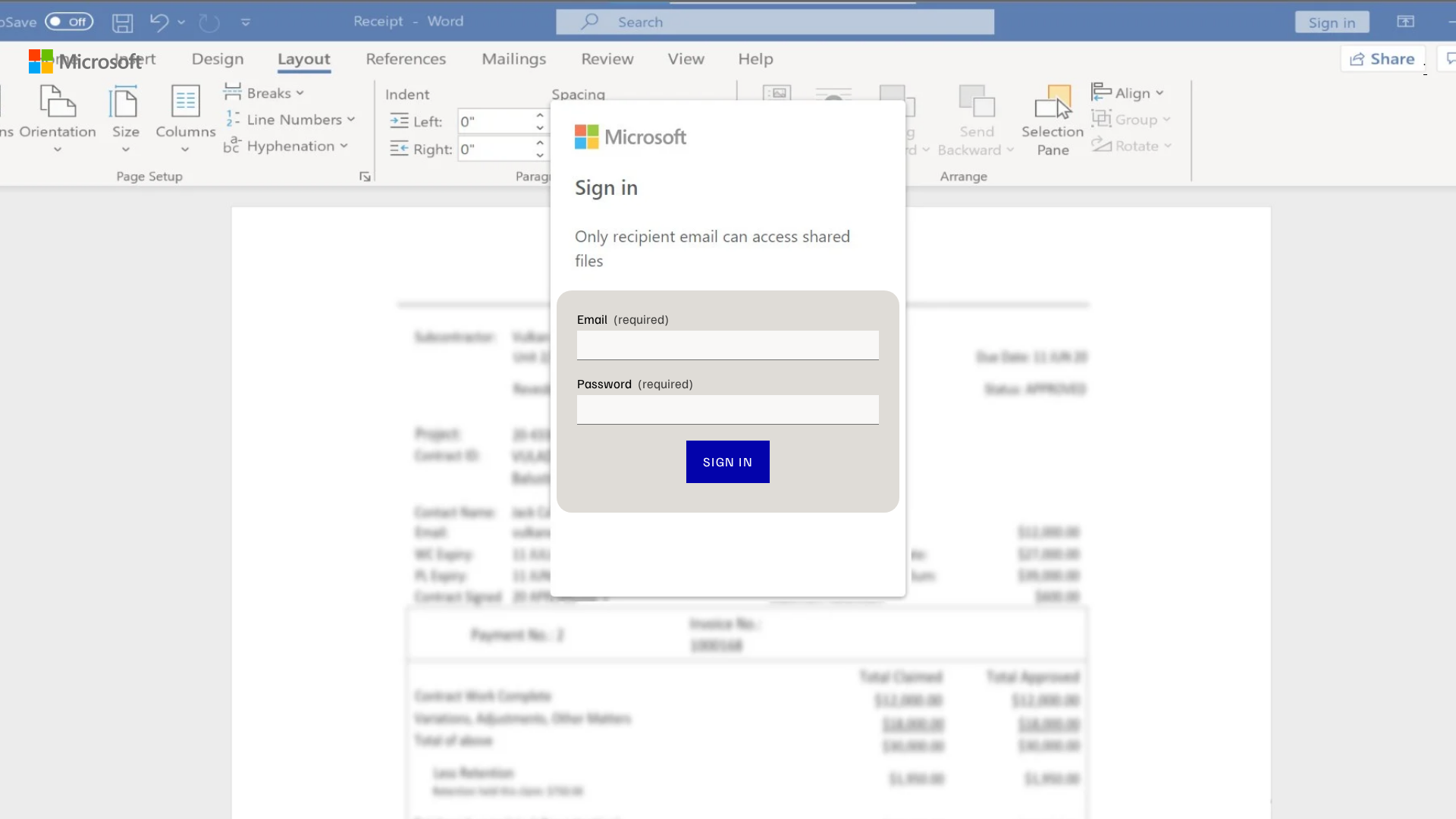Open the page Size menu
This screenshot has height=819, width=1456.
(125, 118)
